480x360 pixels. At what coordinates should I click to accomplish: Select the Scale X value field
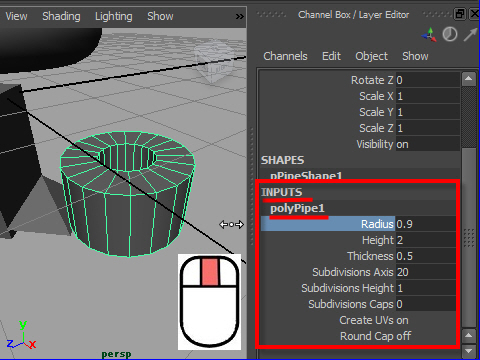coord(428,96)
